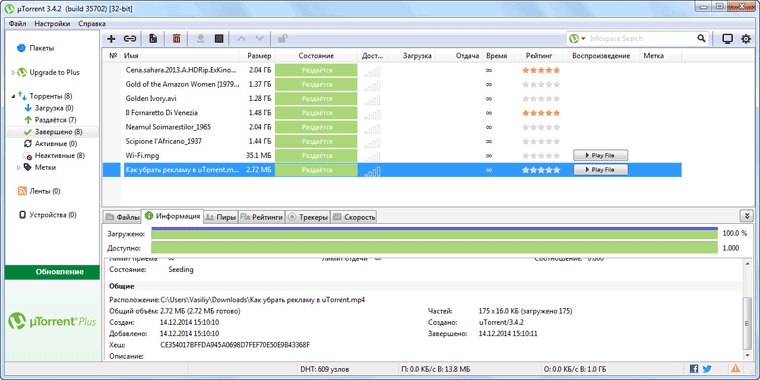Click the Обновление button
Image resolution: width=760 pixels, height=380 pixels.
pos(53,272)
